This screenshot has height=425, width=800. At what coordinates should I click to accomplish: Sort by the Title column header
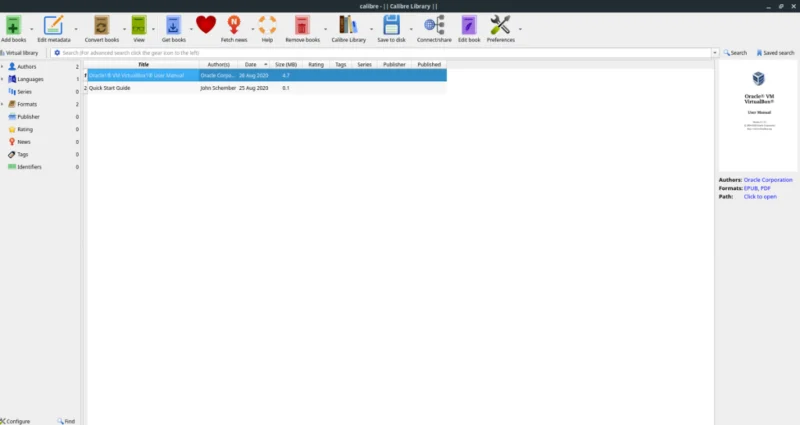click(x=143, y=64)
